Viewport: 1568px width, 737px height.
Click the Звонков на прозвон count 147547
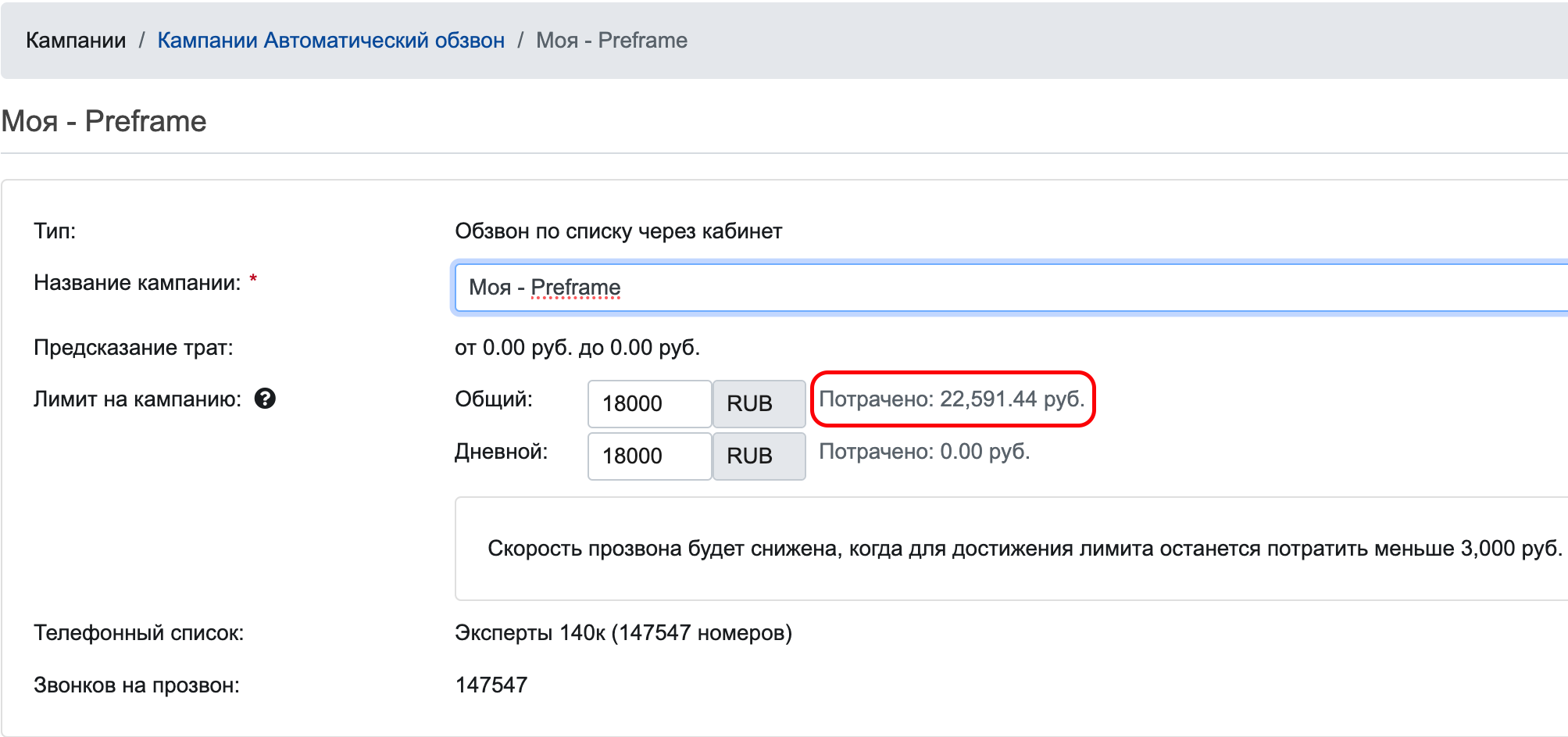(491, 685)
